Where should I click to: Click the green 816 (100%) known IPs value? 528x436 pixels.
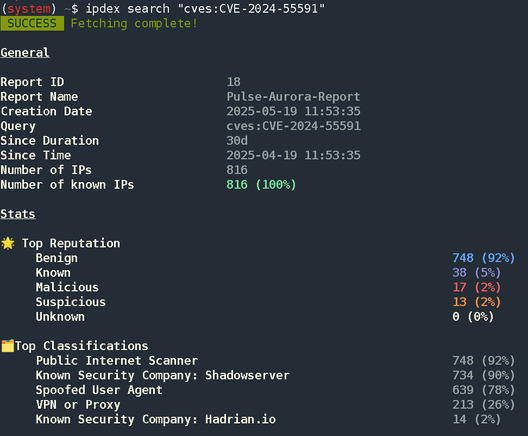tap(261, 185)
